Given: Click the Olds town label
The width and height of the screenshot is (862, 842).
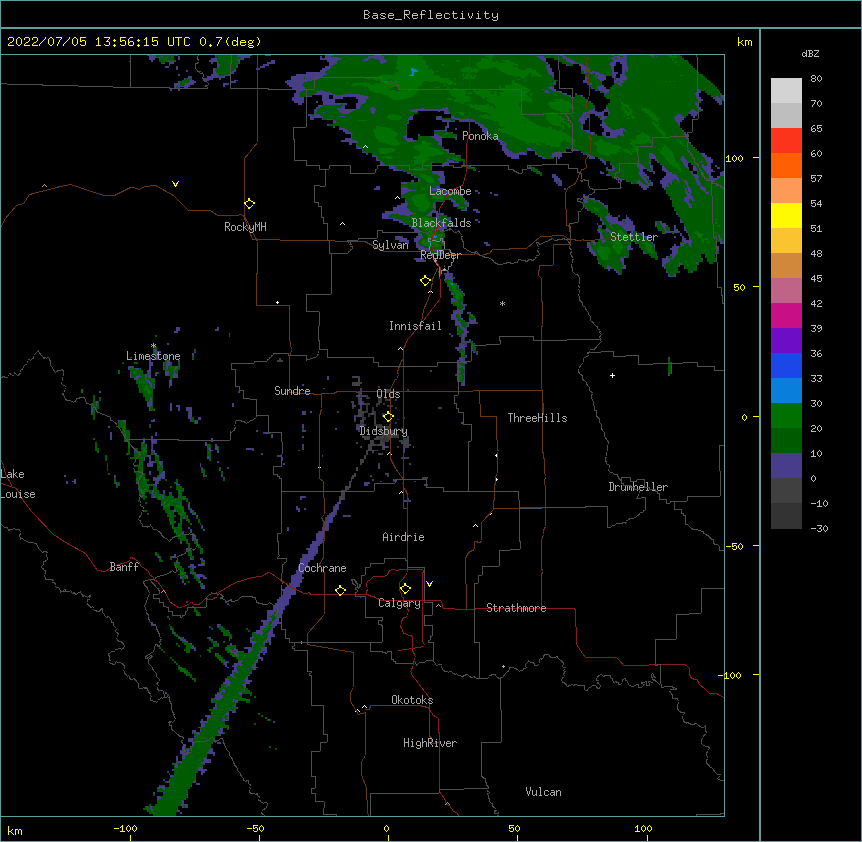Looking at the screenshot, I should click(388, 394).
